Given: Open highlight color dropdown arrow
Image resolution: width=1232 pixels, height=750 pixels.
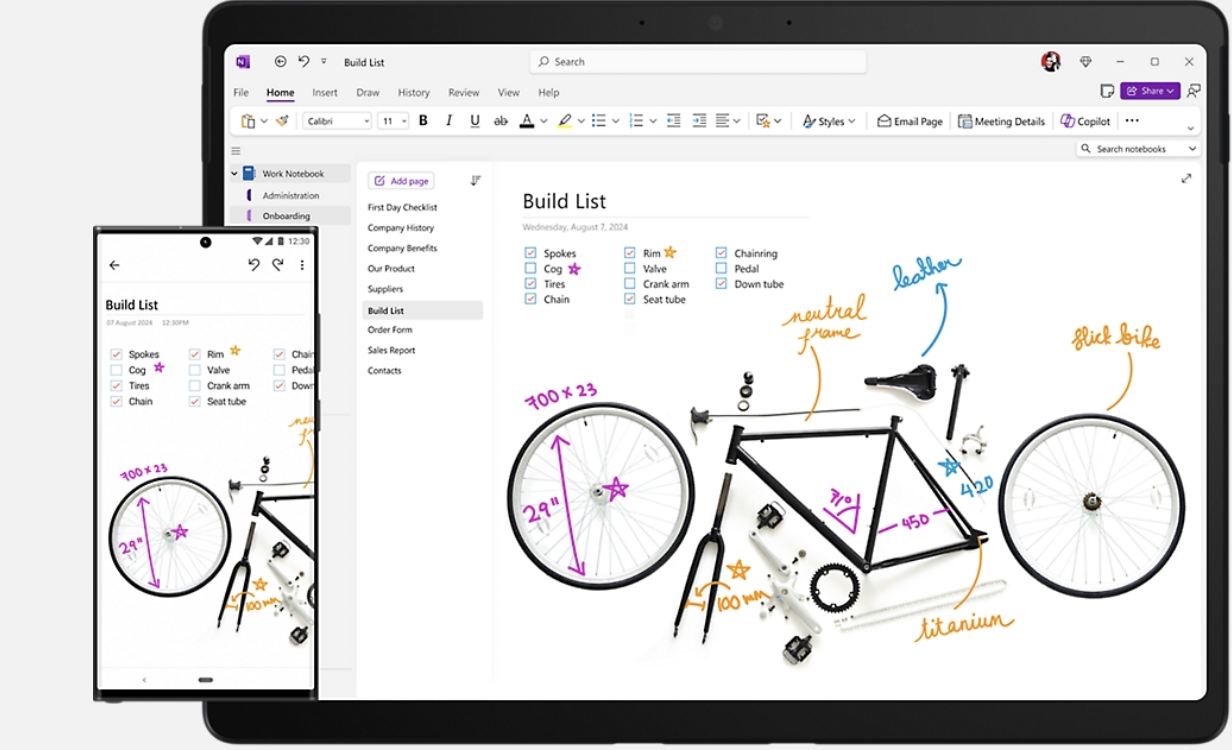Looking at the screenshot, I should pos(581,121).
